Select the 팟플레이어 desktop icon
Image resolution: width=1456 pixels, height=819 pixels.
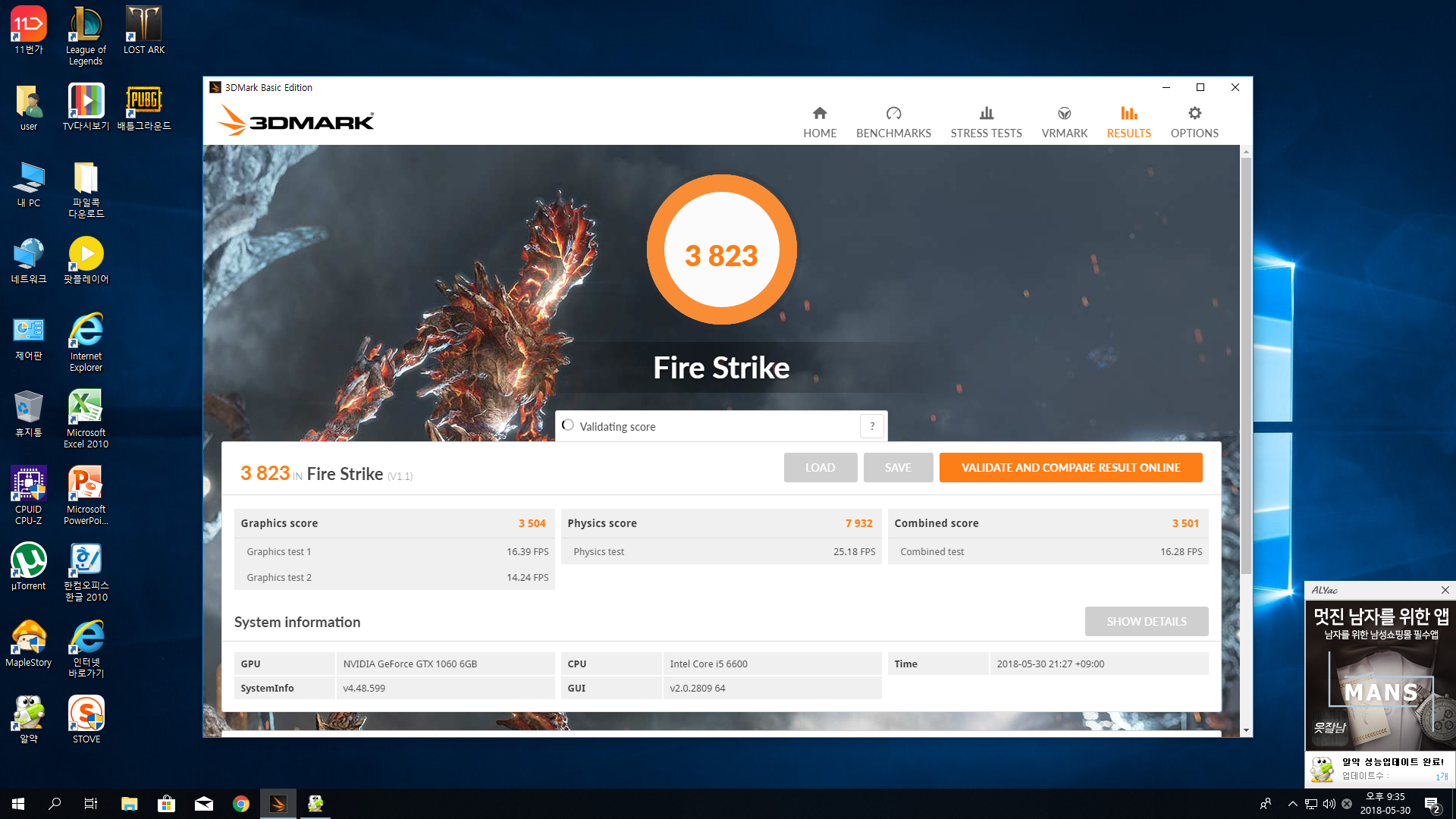tap(86, 260)
